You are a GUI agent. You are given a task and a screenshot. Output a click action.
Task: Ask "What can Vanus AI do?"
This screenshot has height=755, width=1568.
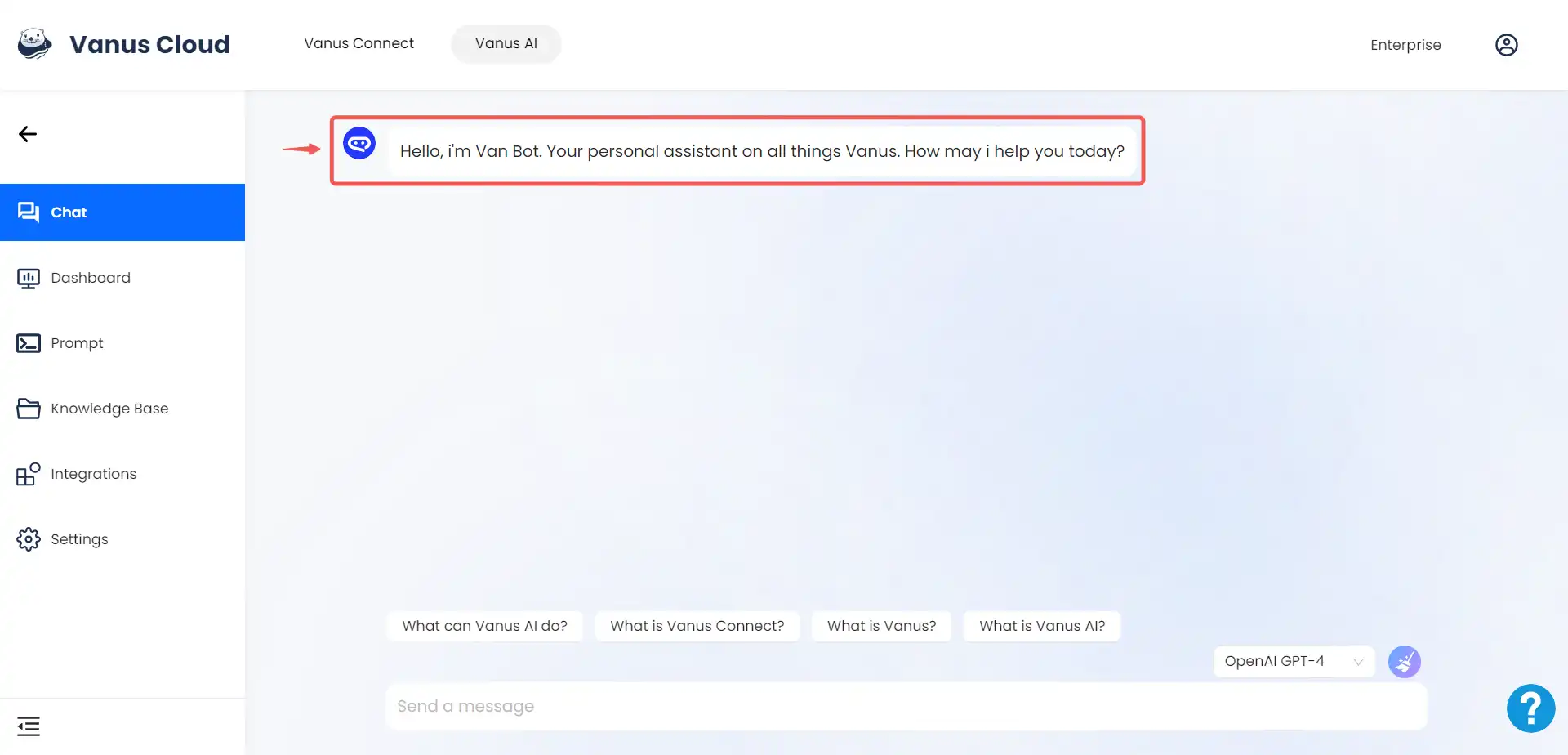click(x=485, y=626)
